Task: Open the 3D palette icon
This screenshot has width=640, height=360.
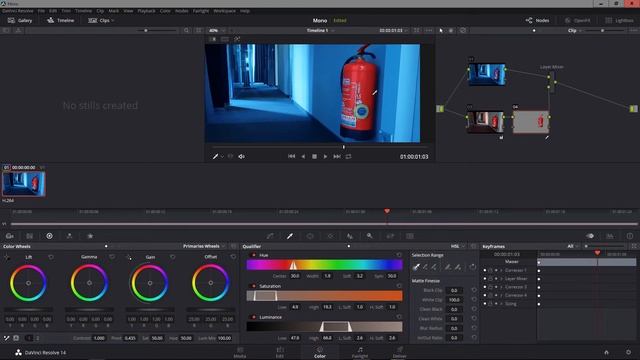Action: pyautogui.click(x=410, y=236)
